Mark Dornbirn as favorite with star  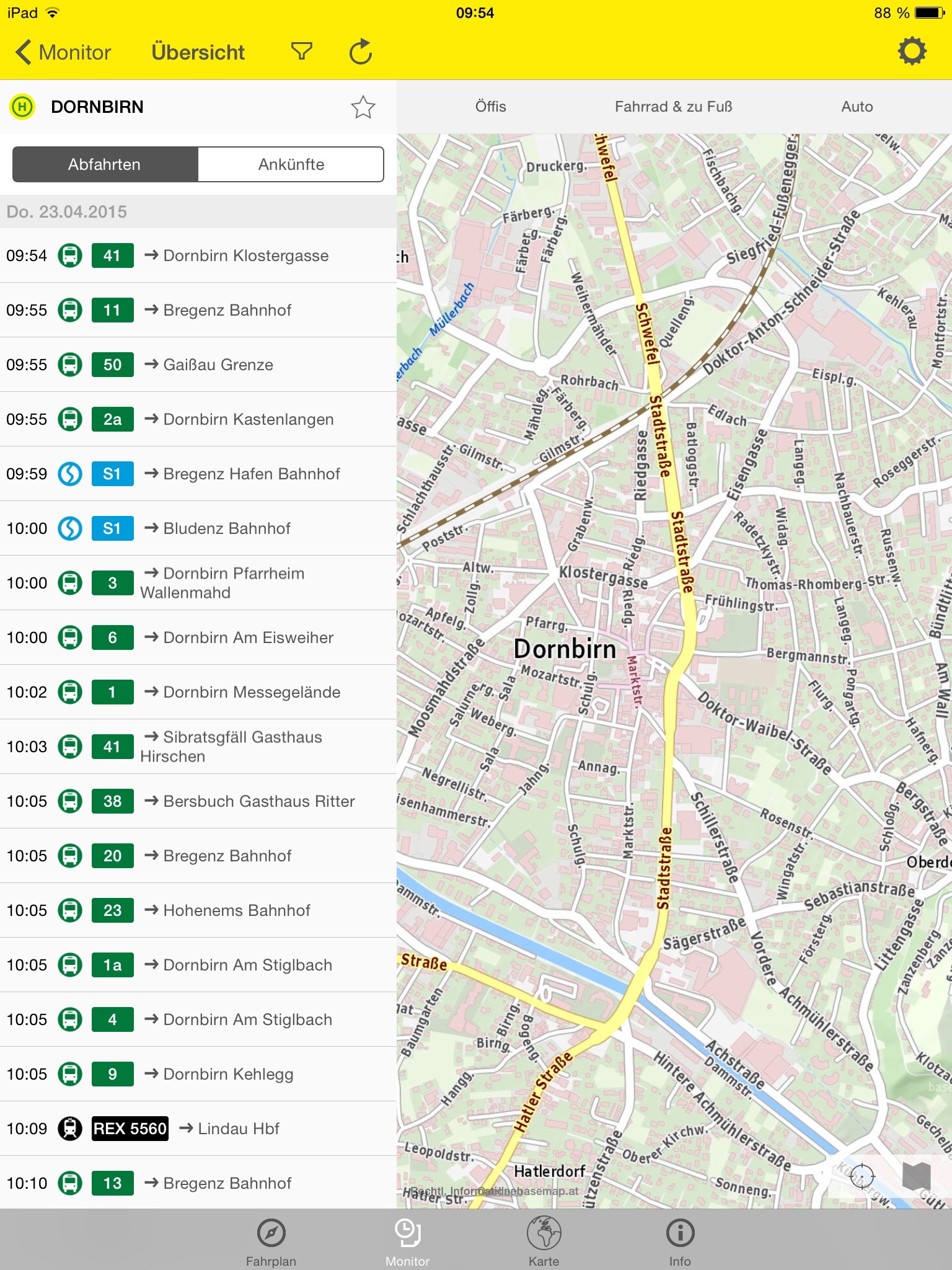363,107
